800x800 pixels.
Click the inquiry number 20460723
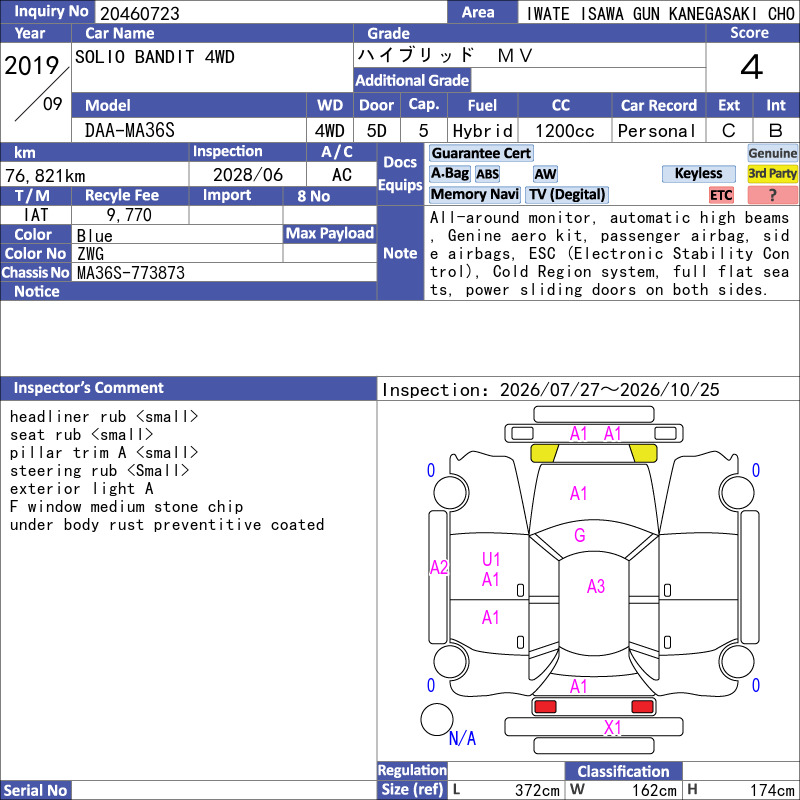(140, 14)
